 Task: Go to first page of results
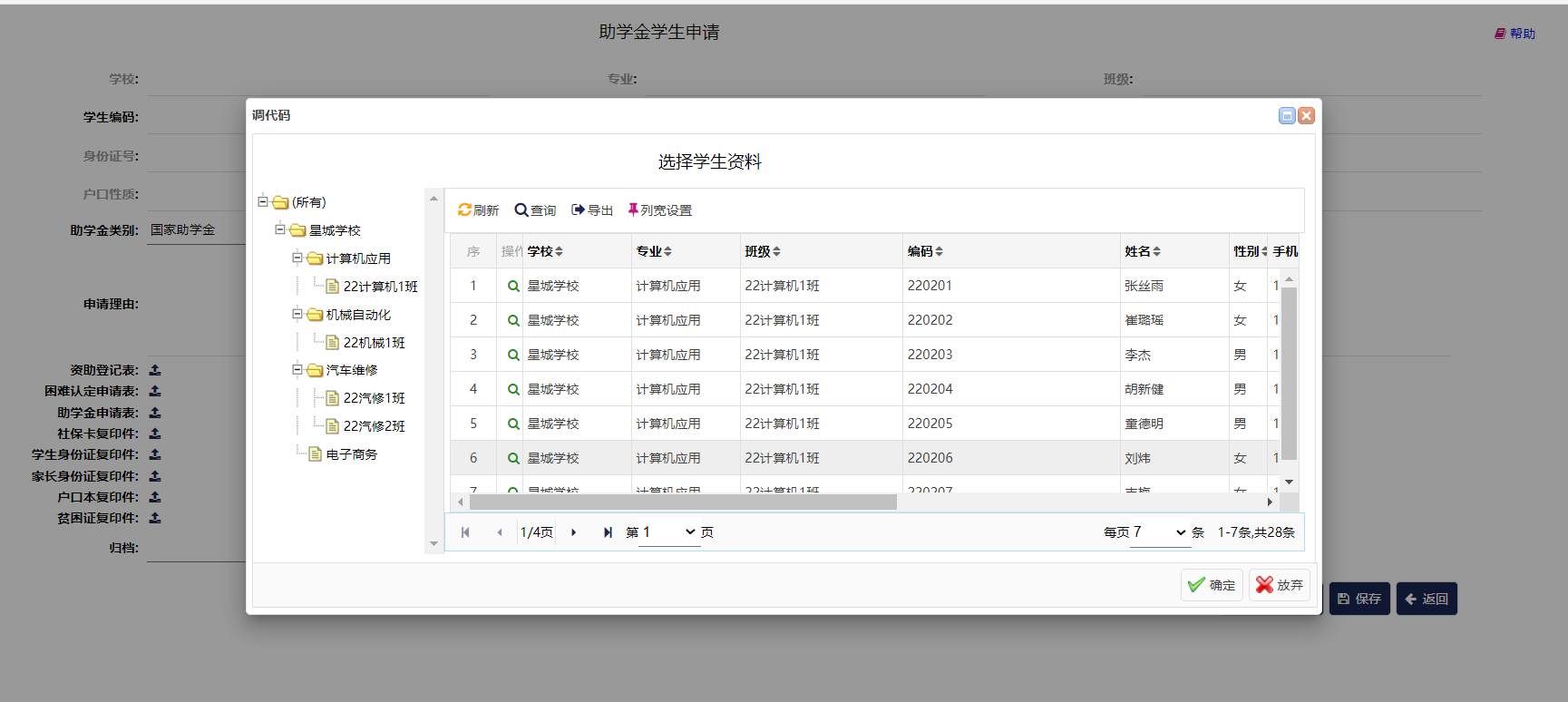tap(465, 532)
